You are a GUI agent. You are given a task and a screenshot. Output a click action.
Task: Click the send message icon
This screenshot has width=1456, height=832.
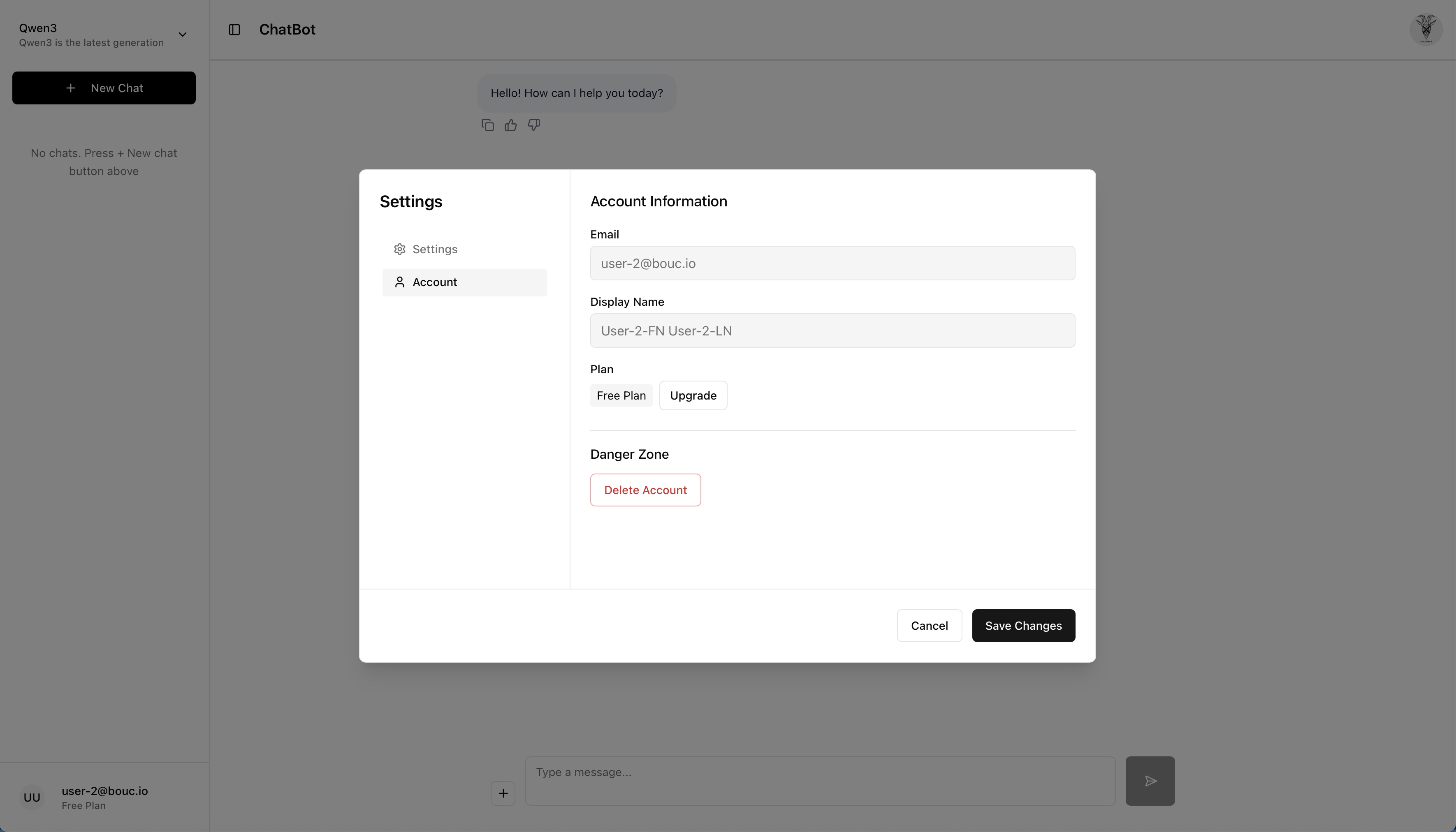coord(1150,781)
